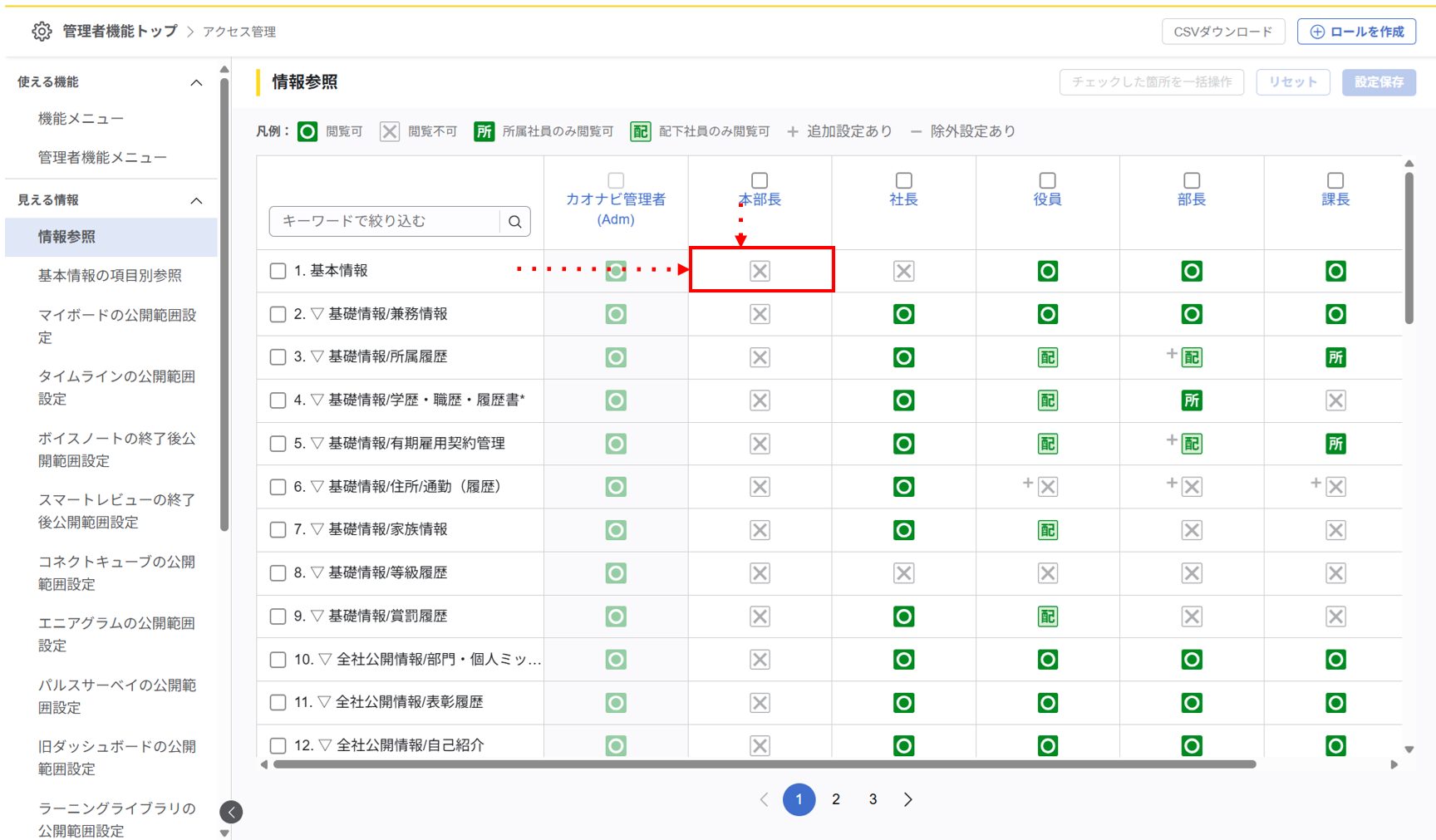The height and width of the screenshot is (840, 1436).
Task: Click チェックした箇所を一括操作 button
Action: tap(1152, 82)
